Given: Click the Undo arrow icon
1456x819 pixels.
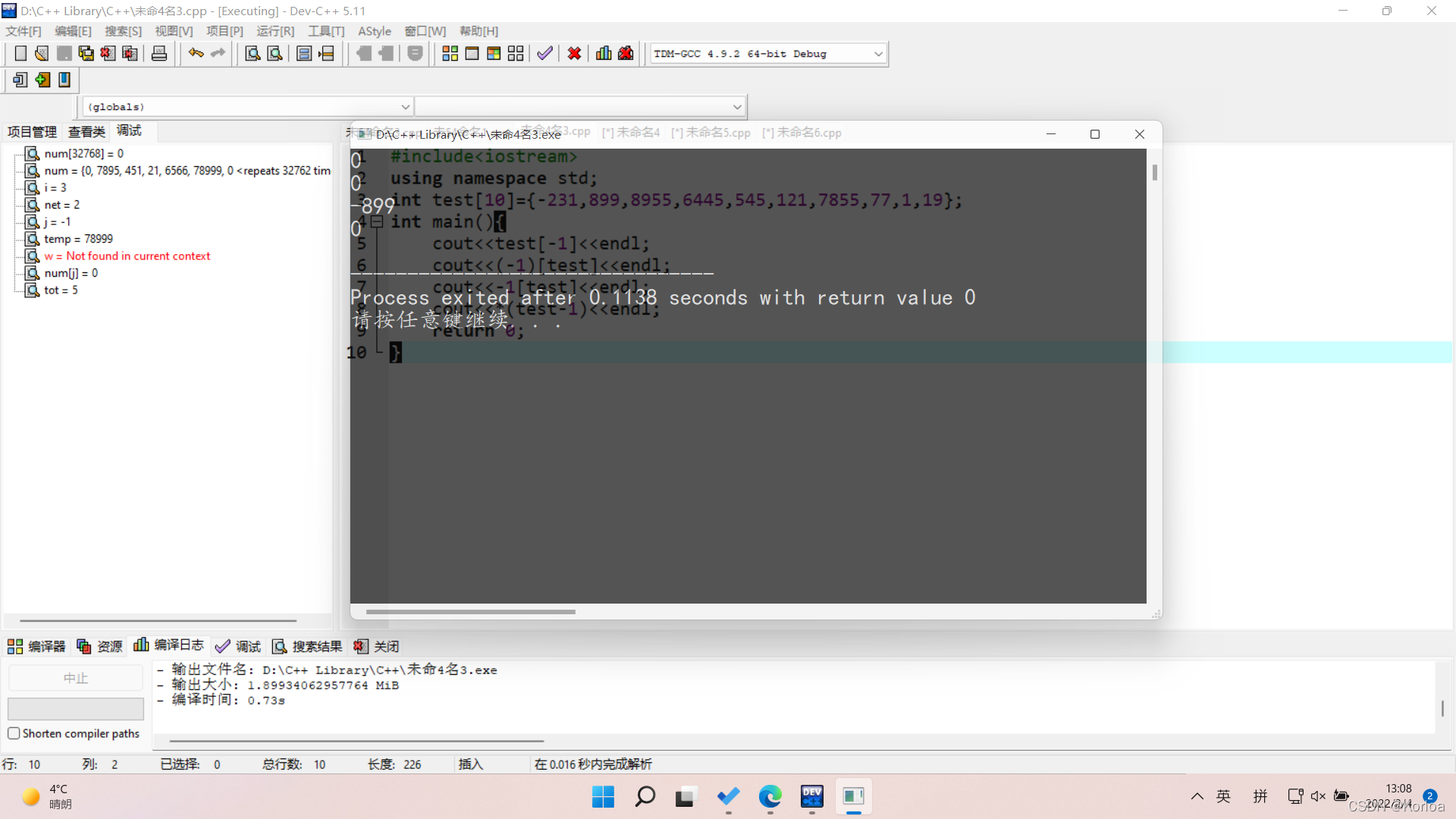Looking at the screenshot, I should click(196, 54).
